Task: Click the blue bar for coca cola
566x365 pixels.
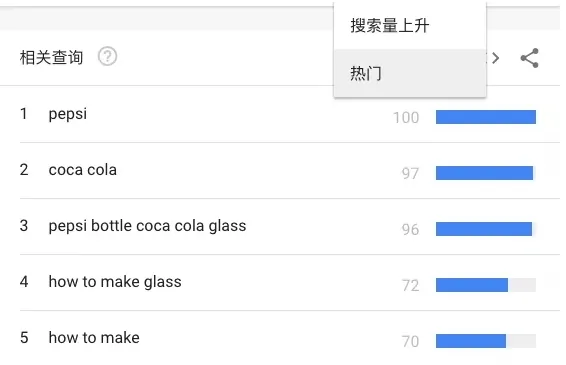Action: (x=484, y=173)
